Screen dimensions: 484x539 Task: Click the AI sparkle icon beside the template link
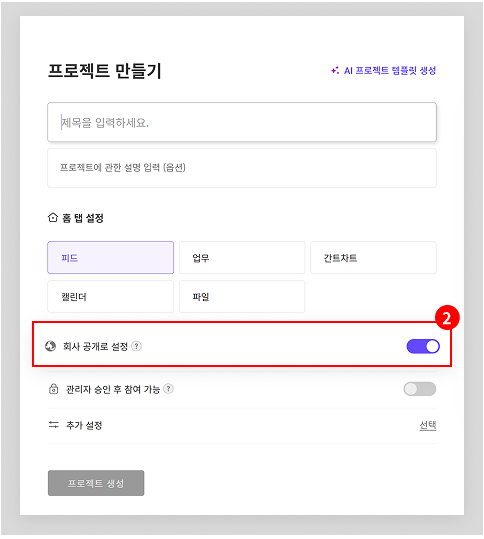pos(334,70)
